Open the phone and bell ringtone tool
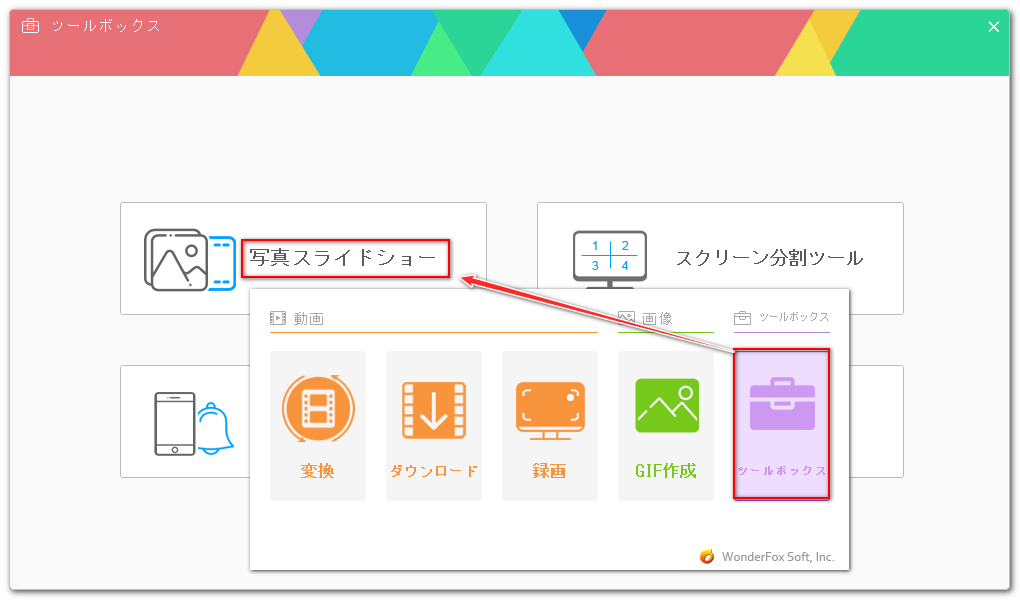The height and width of the screenshot is (600, 1020). [192, 423]
